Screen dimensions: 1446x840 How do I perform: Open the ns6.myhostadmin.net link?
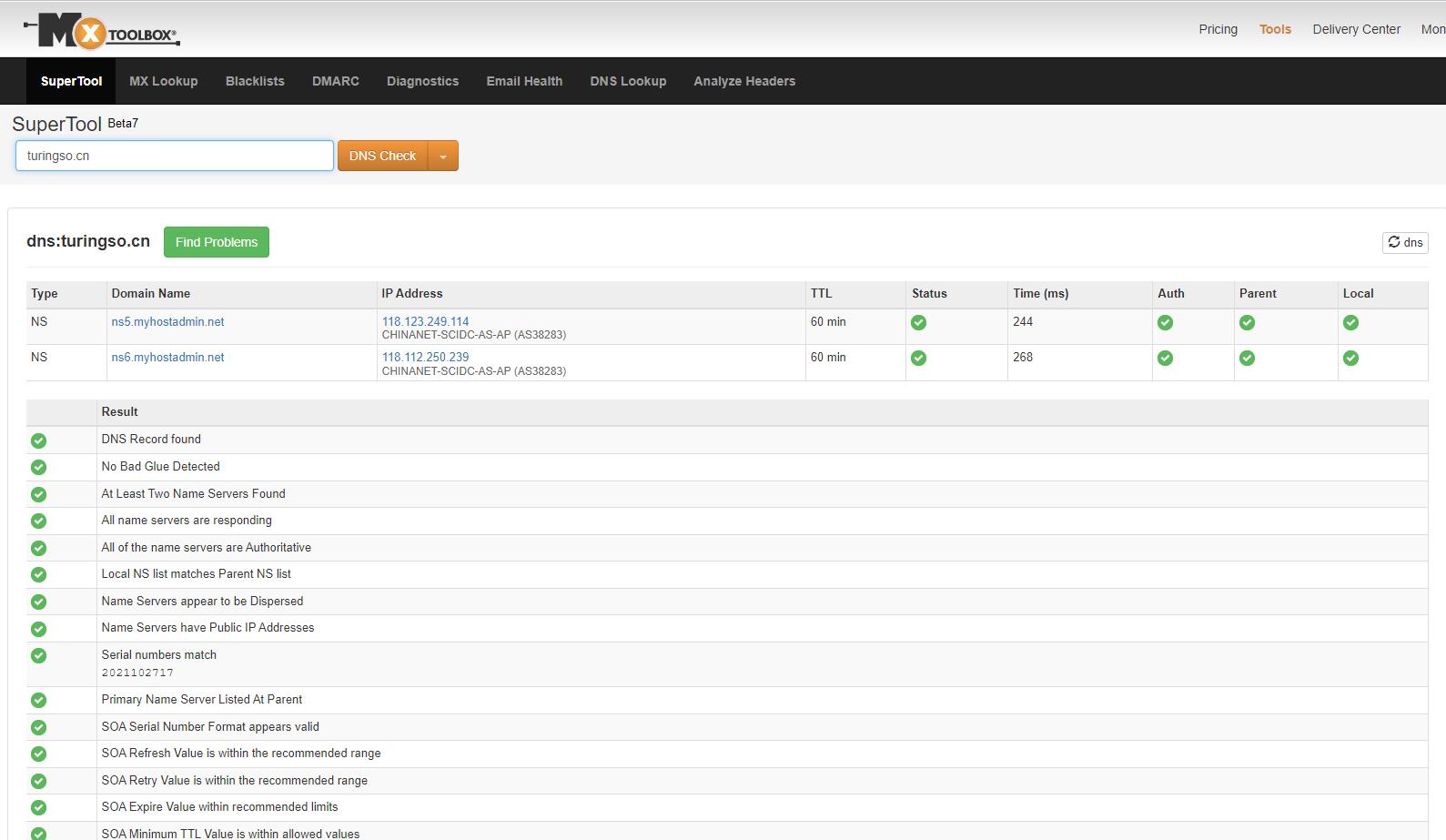point(167,357)
